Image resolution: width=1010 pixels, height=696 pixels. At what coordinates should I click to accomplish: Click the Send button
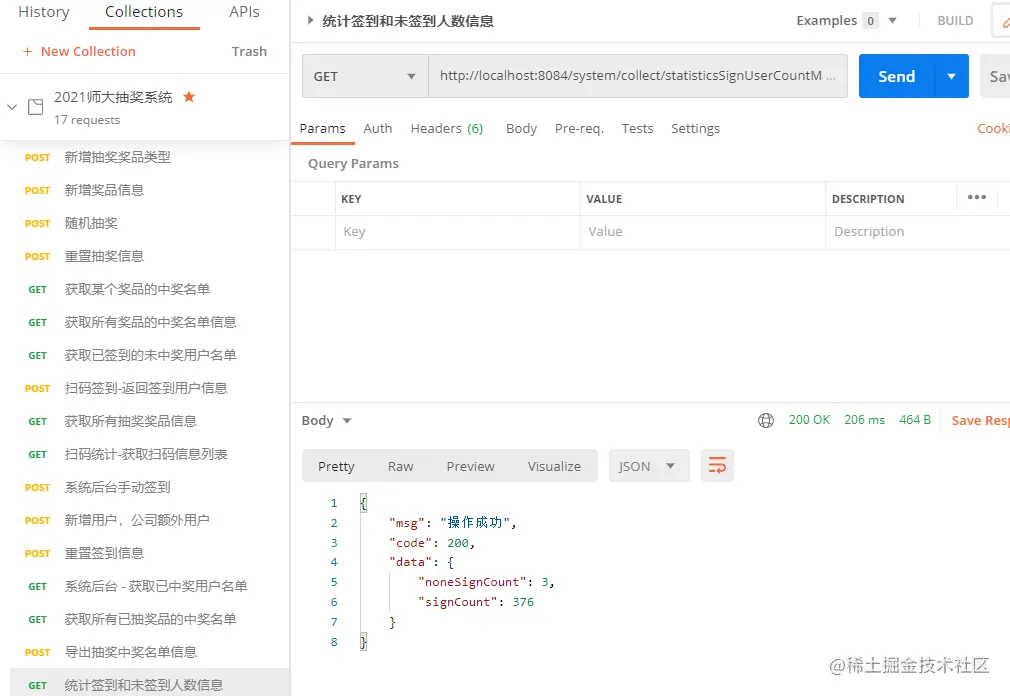click(x=896, y=76)
